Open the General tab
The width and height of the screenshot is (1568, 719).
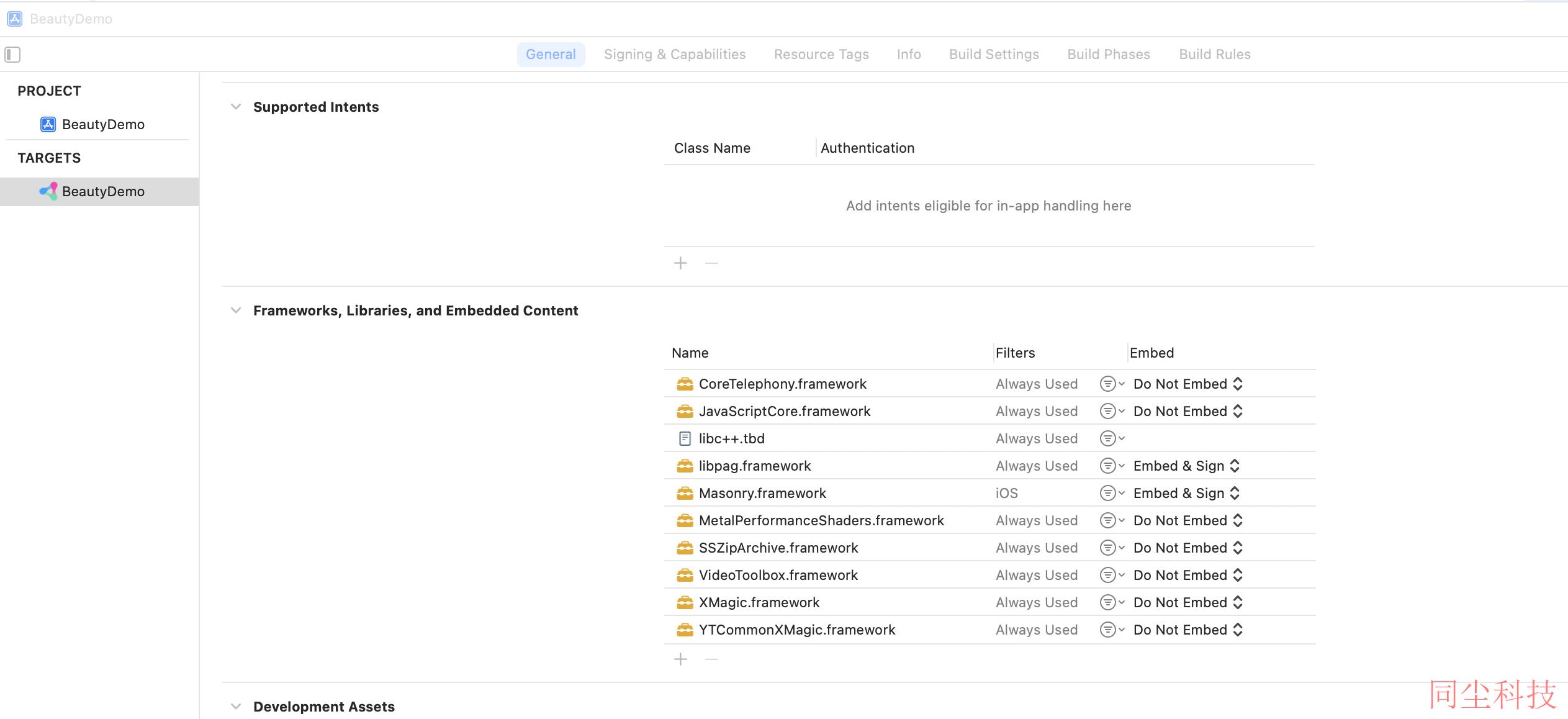click(551, 55)
